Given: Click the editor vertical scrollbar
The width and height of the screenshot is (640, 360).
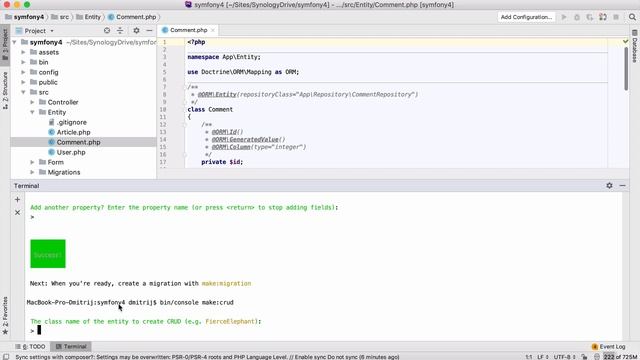Looking at the screenshot, I should coord(626,69).
